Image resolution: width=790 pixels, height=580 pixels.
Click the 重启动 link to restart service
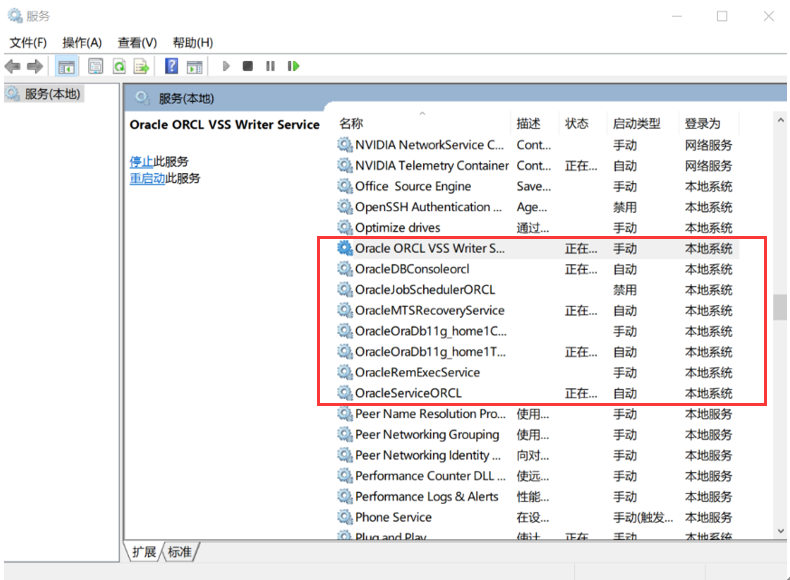point(147,178)
